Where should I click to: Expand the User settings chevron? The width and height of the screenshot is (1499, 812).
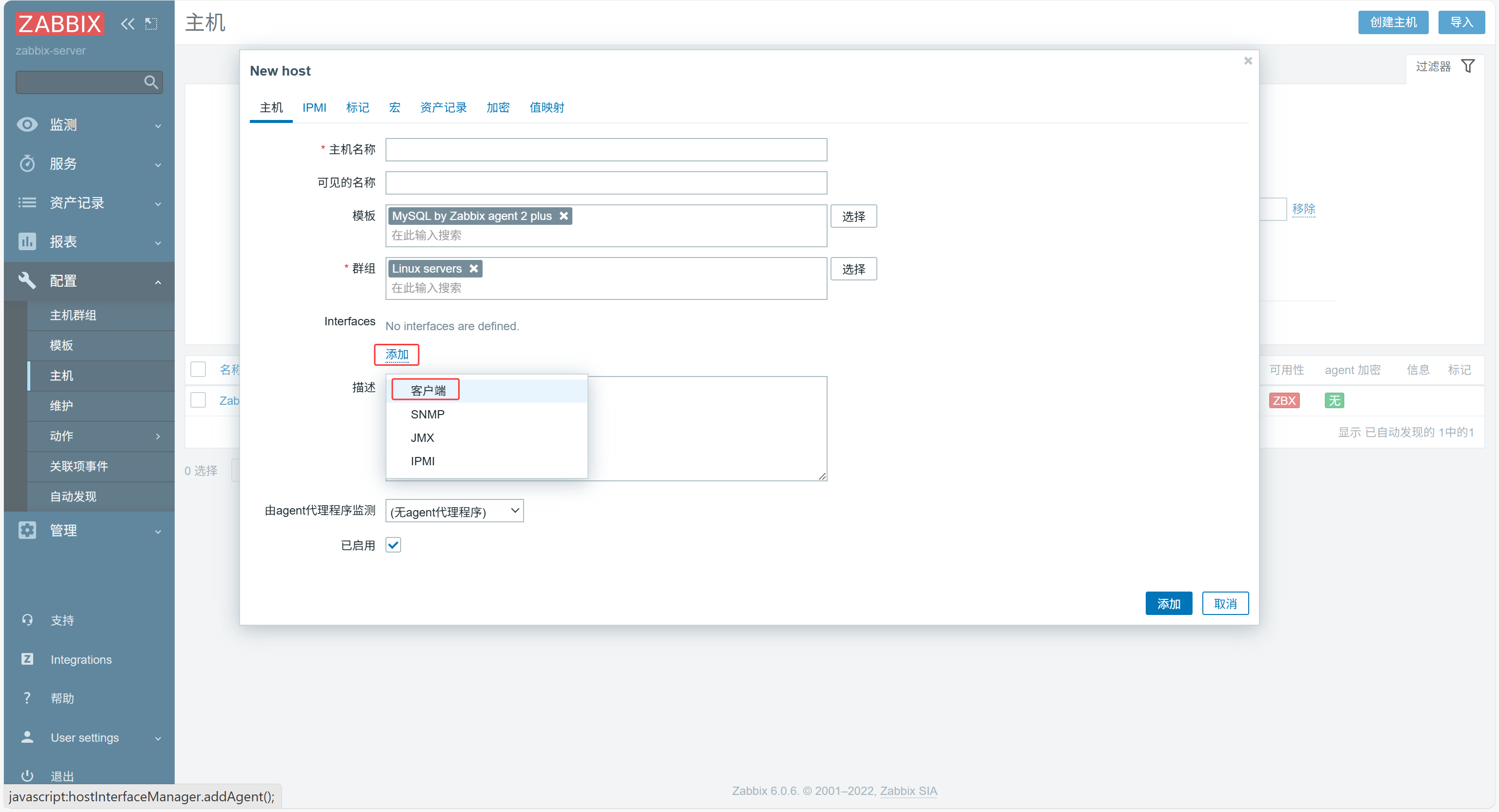(158, 738)
